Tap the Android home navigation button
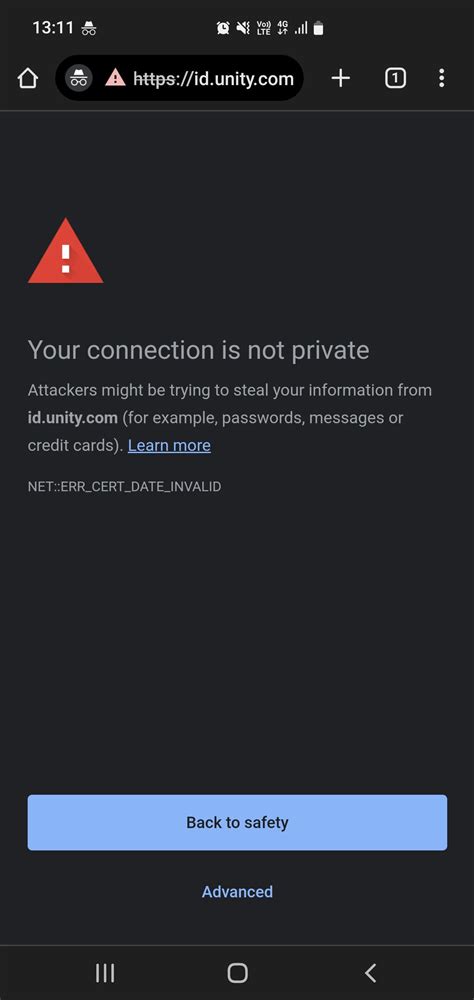 pos(237,973)
